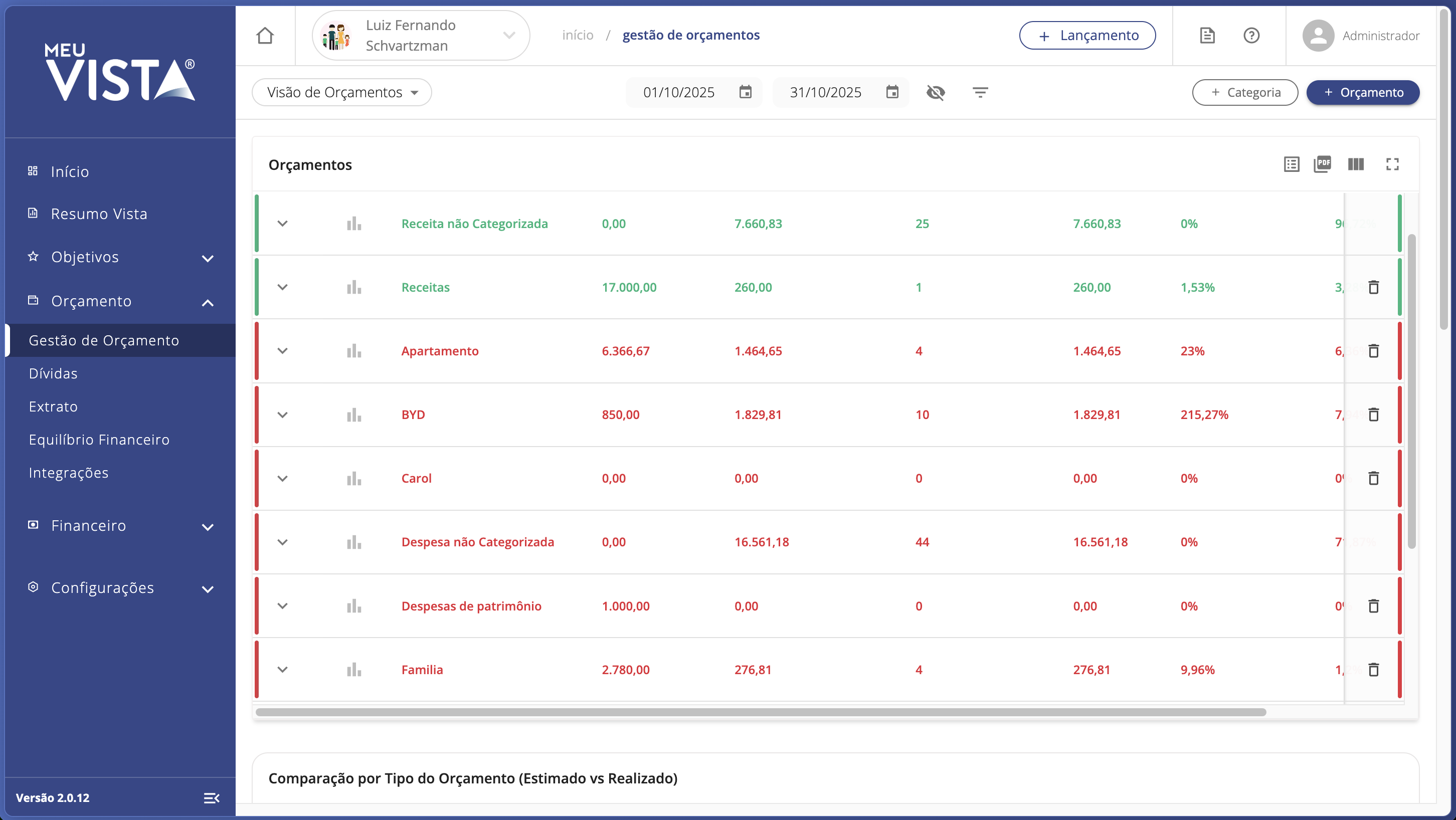Switch to list view icon
The image size is (1456, 820).
point(1291,164)
